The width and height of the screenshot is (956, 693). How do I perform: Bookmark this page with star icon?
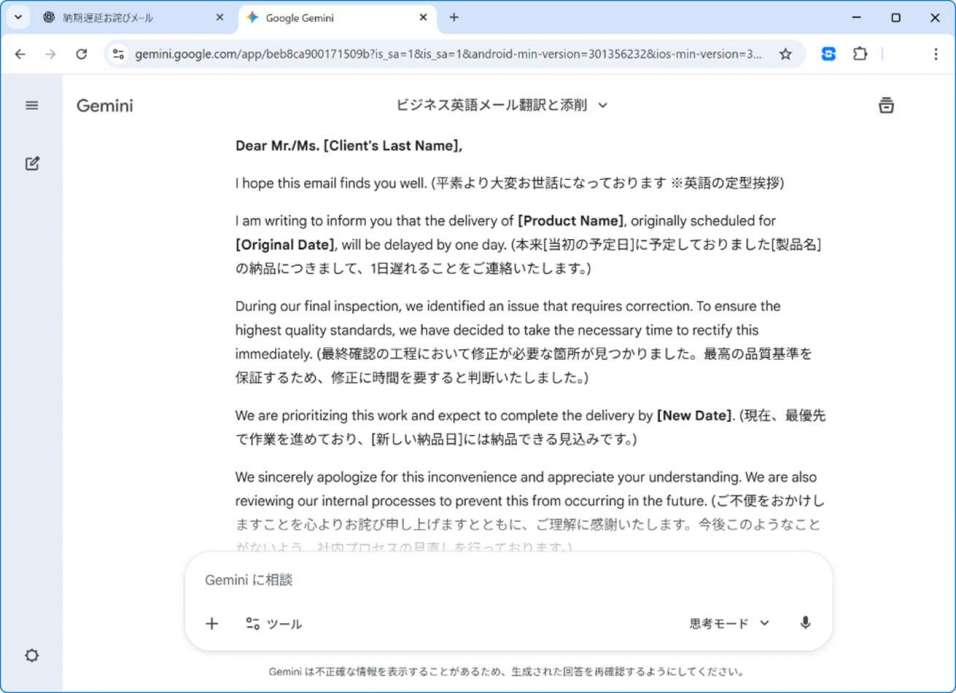click(x=785, y=54)
